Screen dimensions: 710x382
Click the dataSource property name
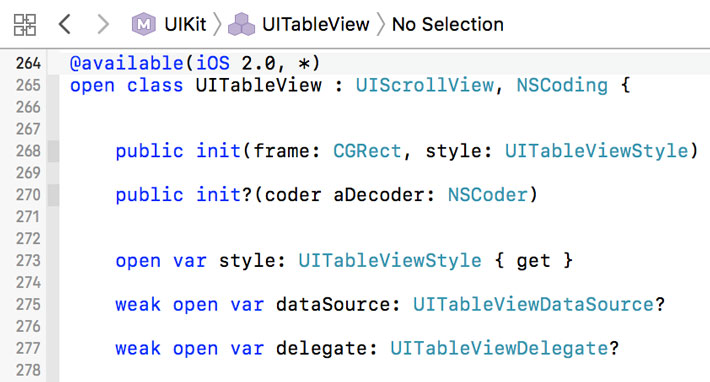click(333, 305)
